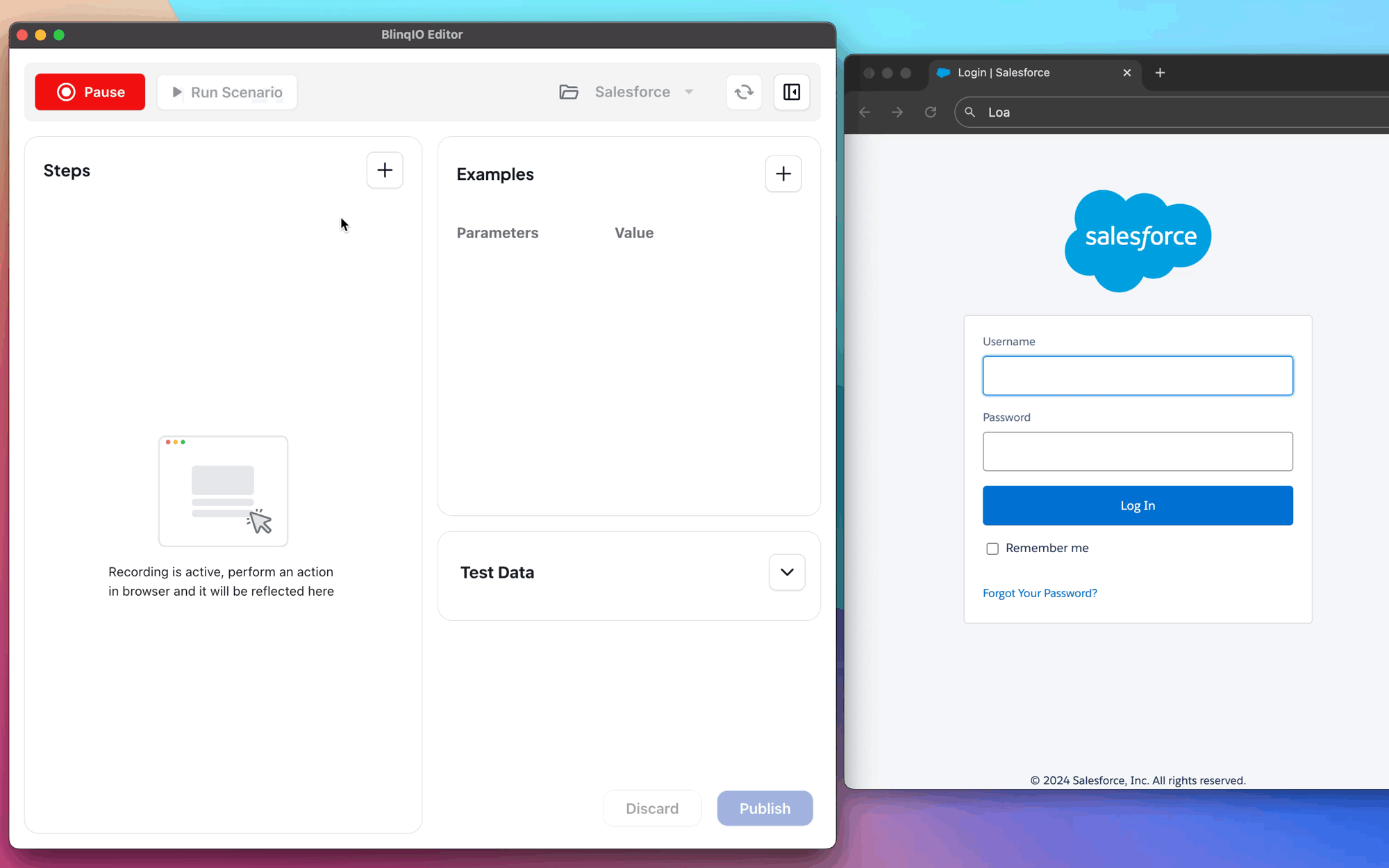Click Run Scenario button

pyautogui.click(x=227, y=92)
